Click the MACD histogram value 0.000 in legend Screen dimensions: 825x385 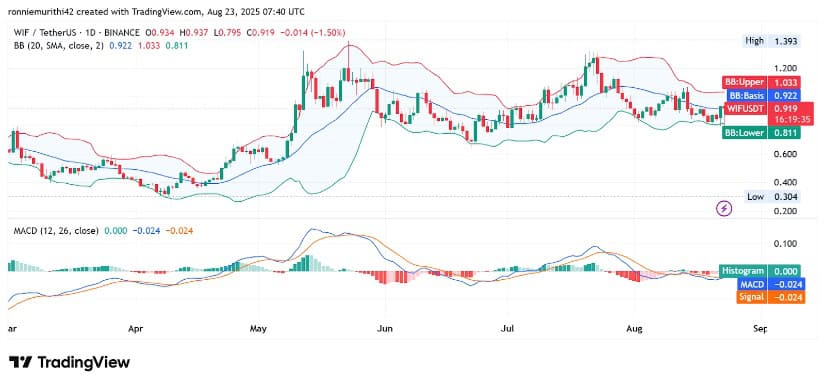116,230
